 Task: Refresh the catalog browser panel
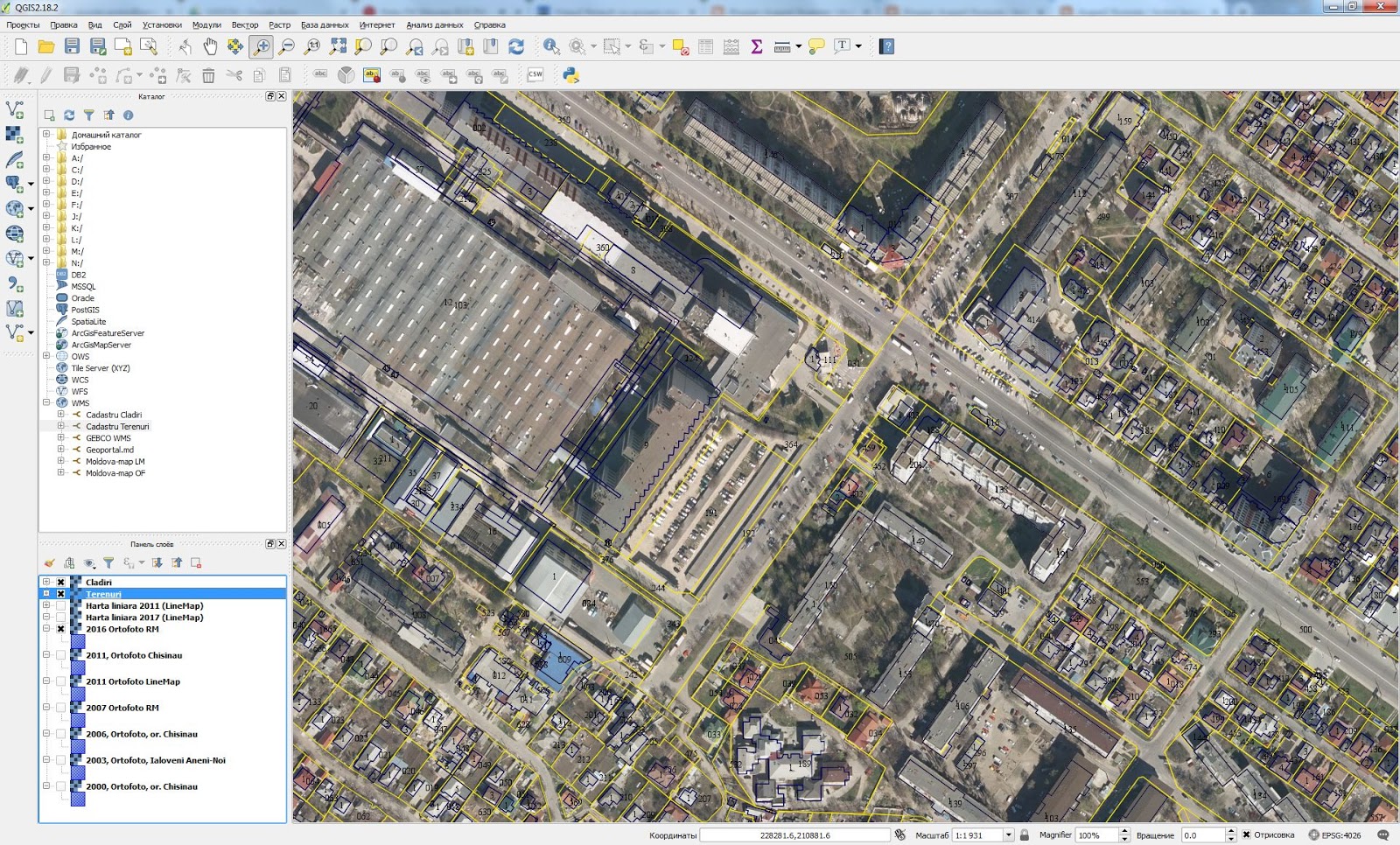pyautogui.click(x=69, y=115)
